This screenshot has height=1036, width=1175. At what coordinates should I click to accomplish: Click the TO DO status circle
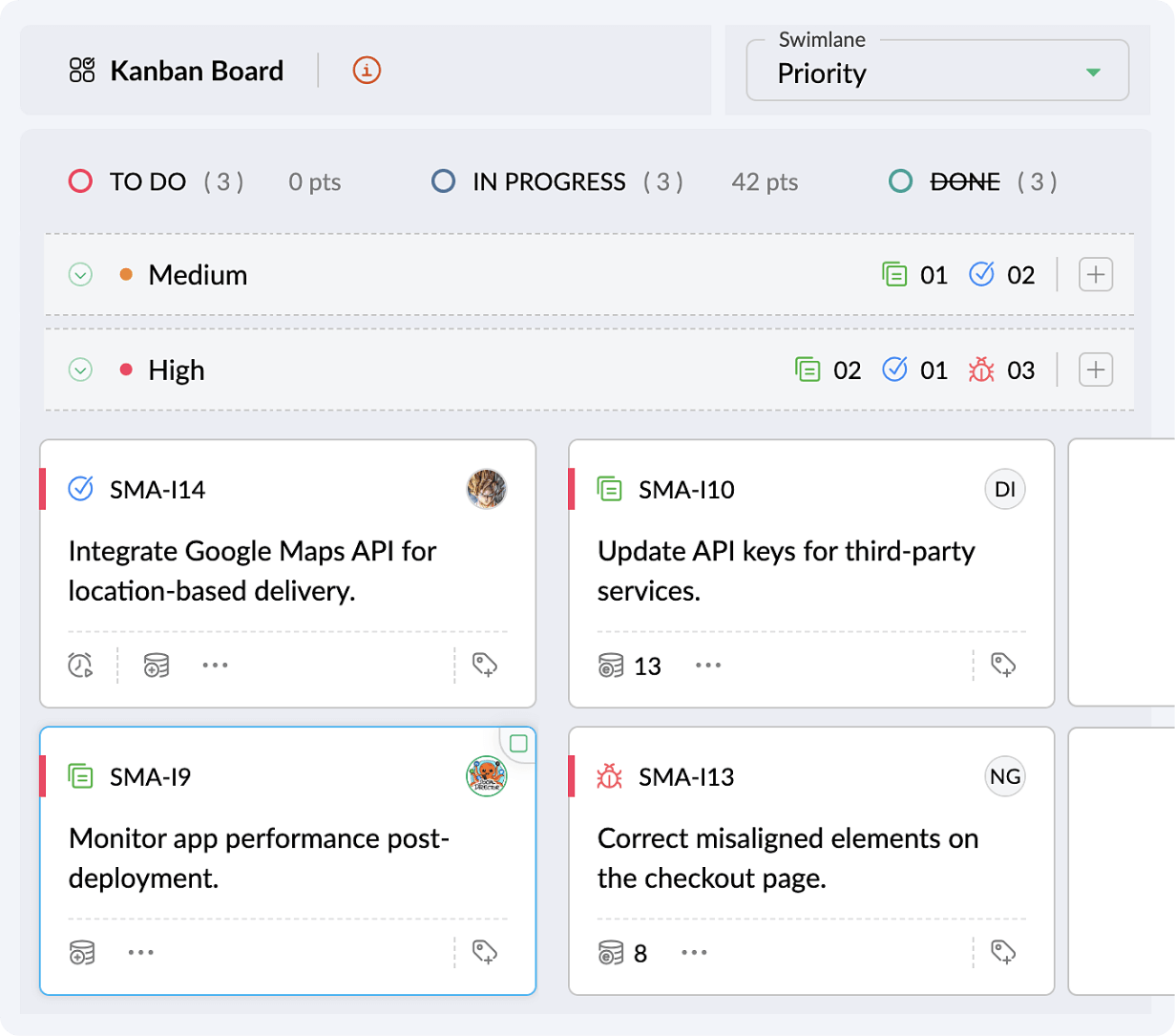(x=81, y=181)
